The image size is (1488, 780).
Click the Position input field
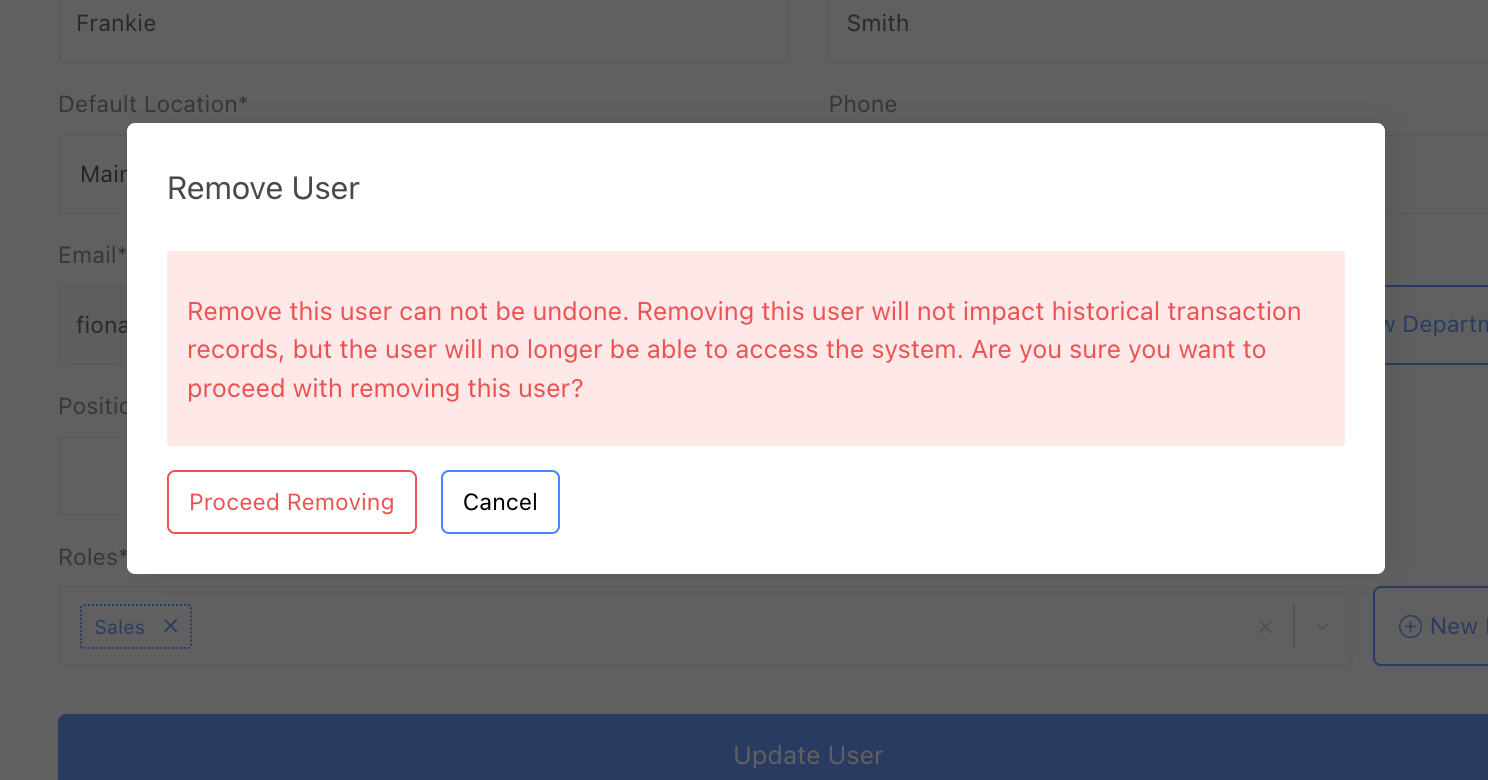point(92,476)
